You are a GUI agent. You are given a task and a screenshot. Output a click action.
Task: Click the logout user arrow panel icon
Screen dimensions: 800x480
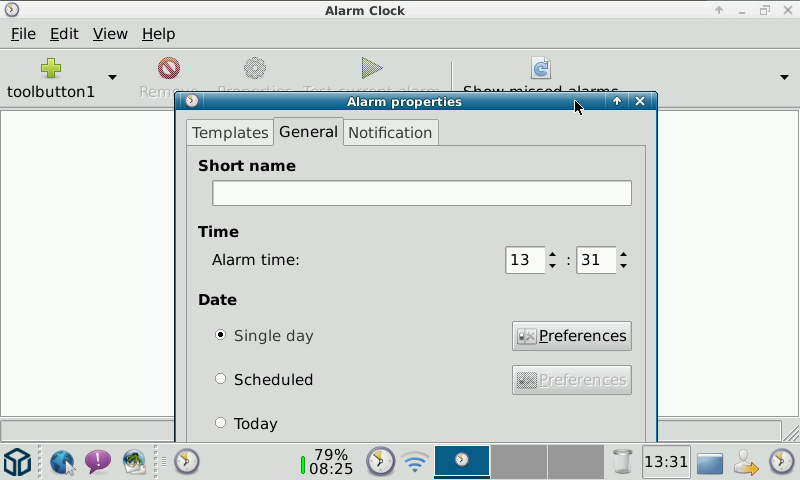pyautogui.click(x=746, y=462)
